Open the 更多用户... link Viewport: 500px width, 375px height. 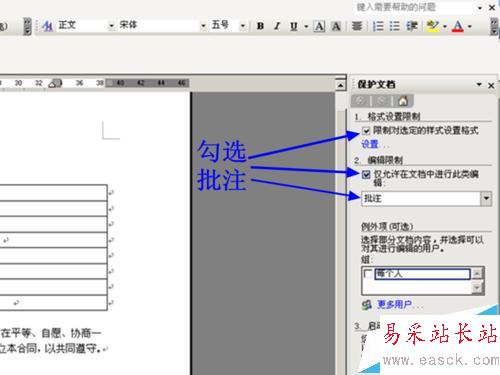pos(399,305)
